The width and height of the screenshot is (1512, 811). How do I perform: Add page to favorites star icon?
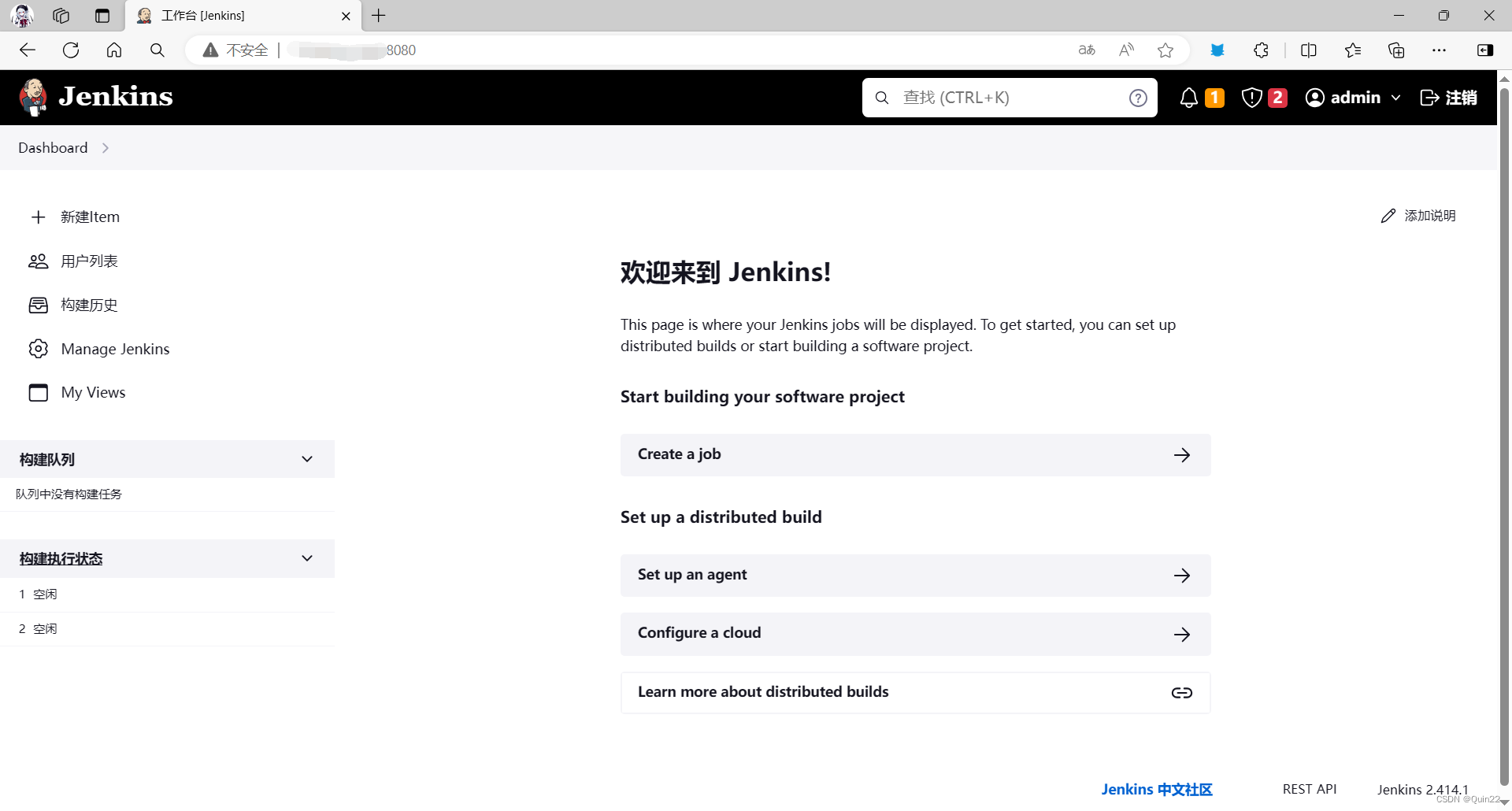point(1165,50)
